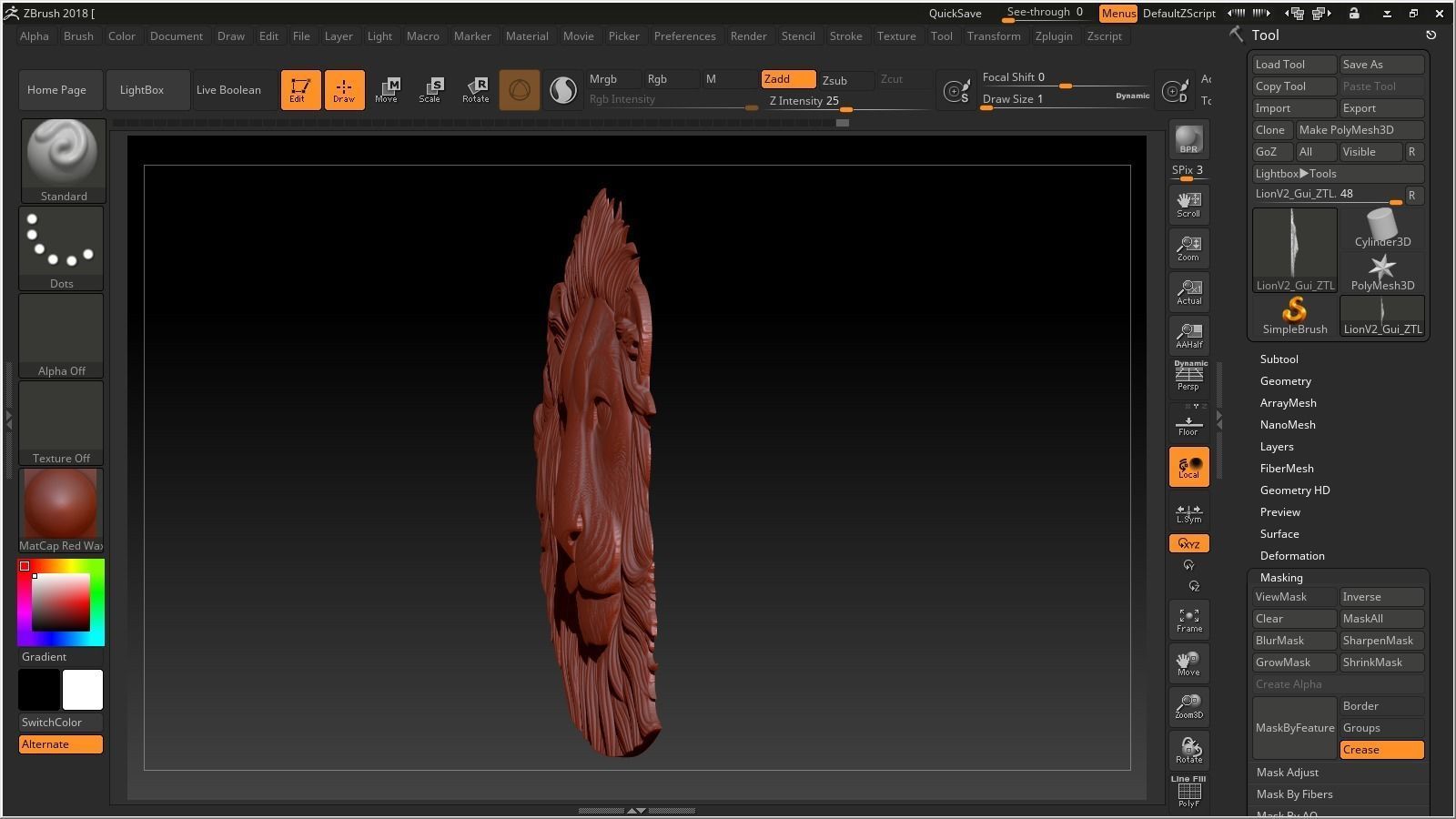1456x819 pixels.
Task: Expand the FiberMesh section
Action: [1286, 469]
